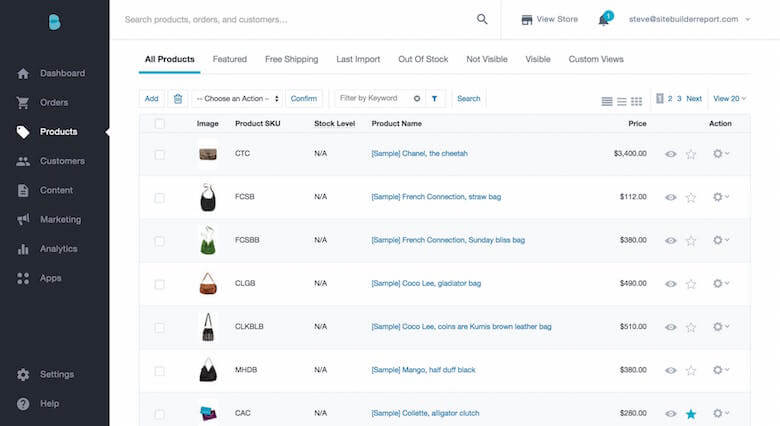
Task: Click the trash delete icon in toolbar
Action: [x=178, y=99]
